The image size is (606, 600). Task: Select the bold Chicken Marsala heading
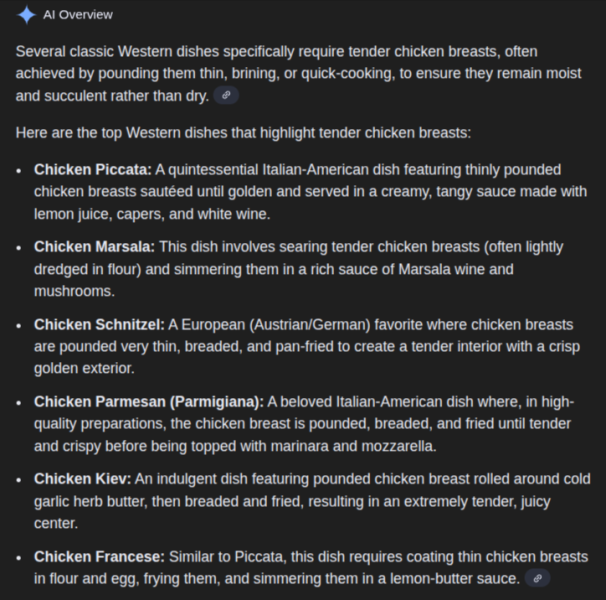pos(94,247)
